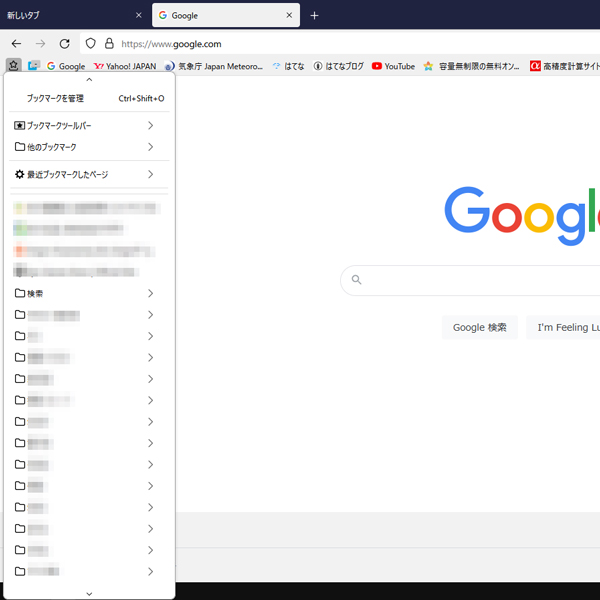The width and height of the screenshot is (600, 600).
Task: Click the padlock site security icon
Action: pos(109,44)
